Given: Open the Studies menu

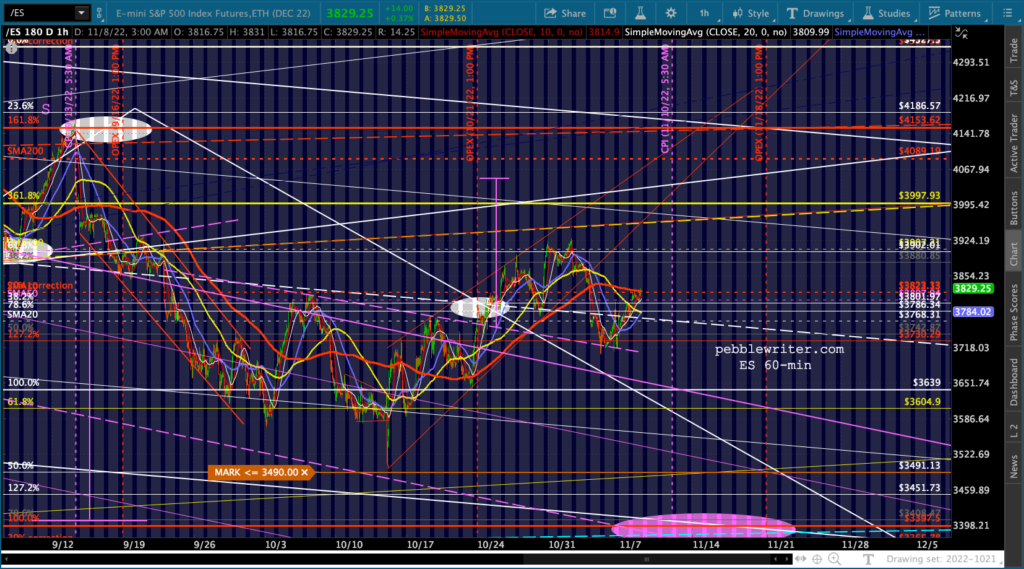Looking at the screenshot, I should pyautogui.click(x=886, y=13).
